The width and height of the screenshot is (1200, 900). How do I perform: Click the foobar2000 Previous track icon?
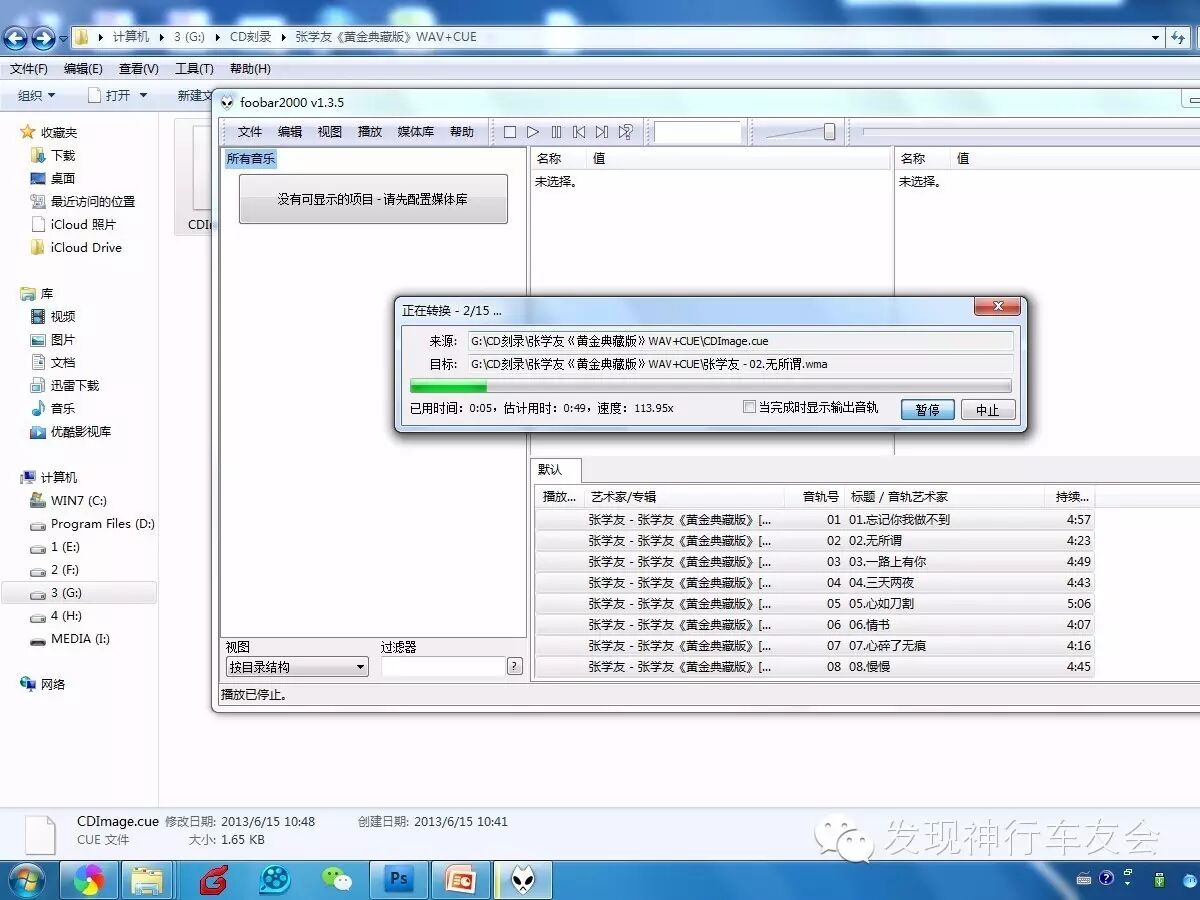579,132
